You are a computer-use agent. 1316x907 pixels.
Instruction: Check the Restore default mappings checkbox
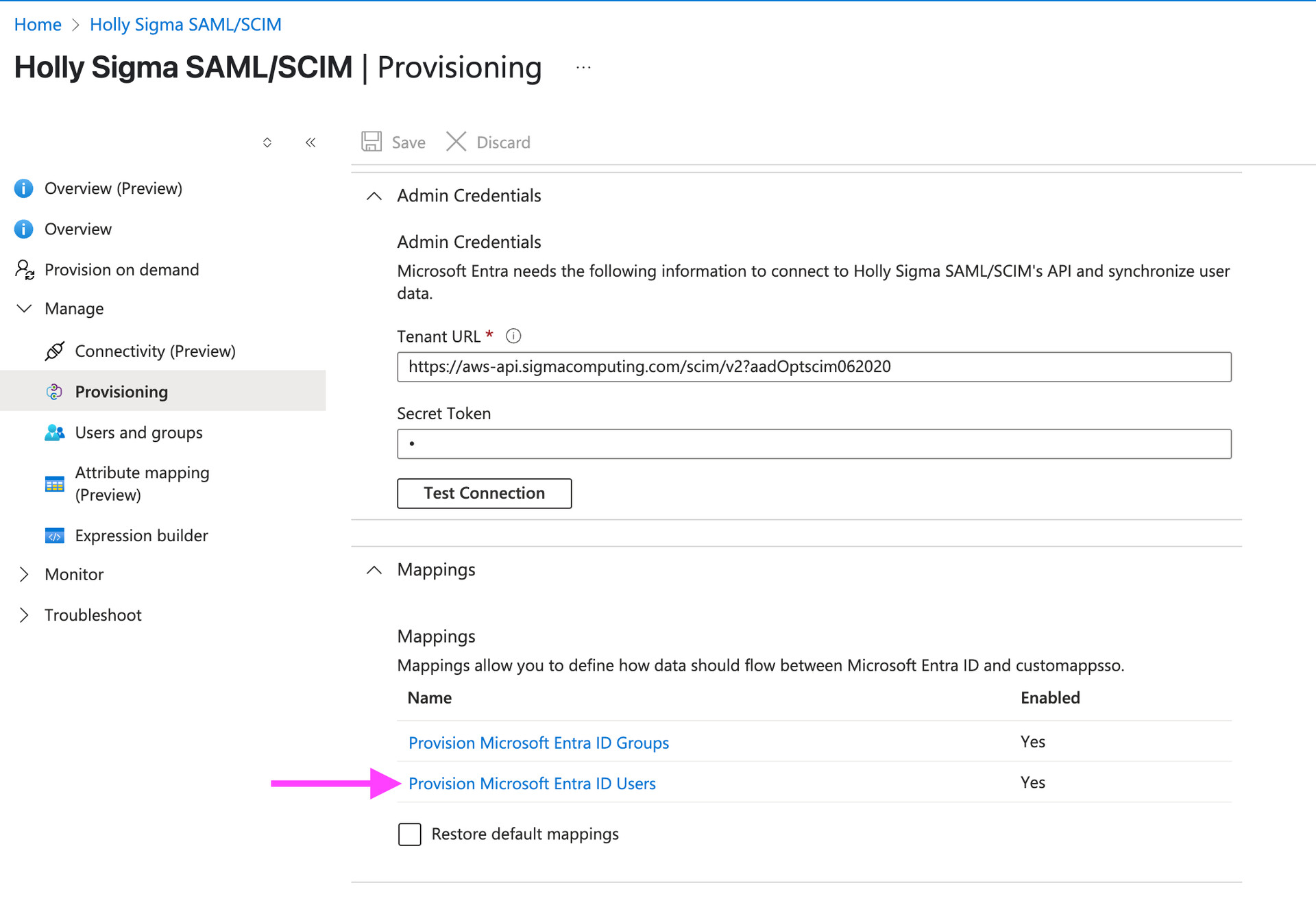click(x=409, y=834)
